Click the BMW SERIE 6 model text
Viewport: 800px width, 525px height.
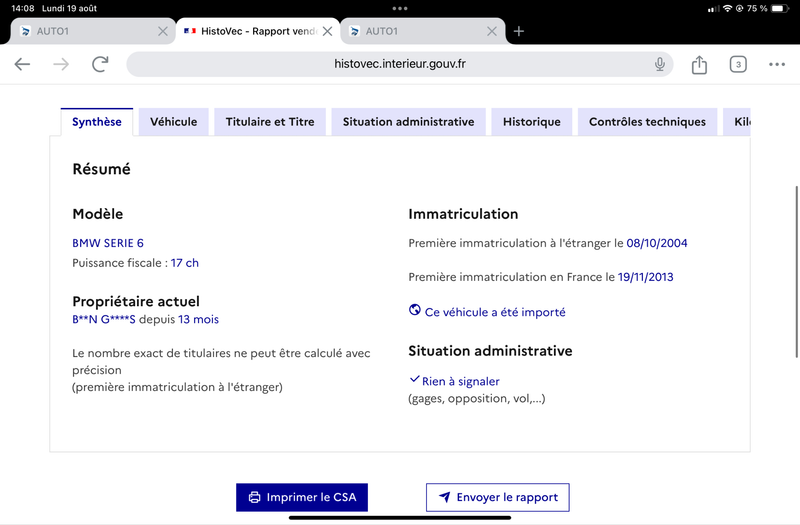(x=108, y=243)
